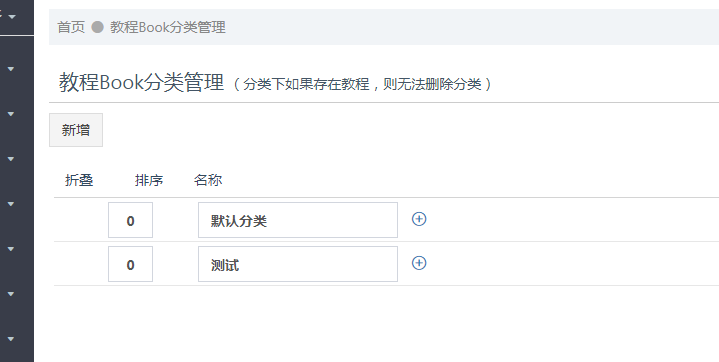
Task: Select the 测试 name input
Action: click(x=298, y=264)
